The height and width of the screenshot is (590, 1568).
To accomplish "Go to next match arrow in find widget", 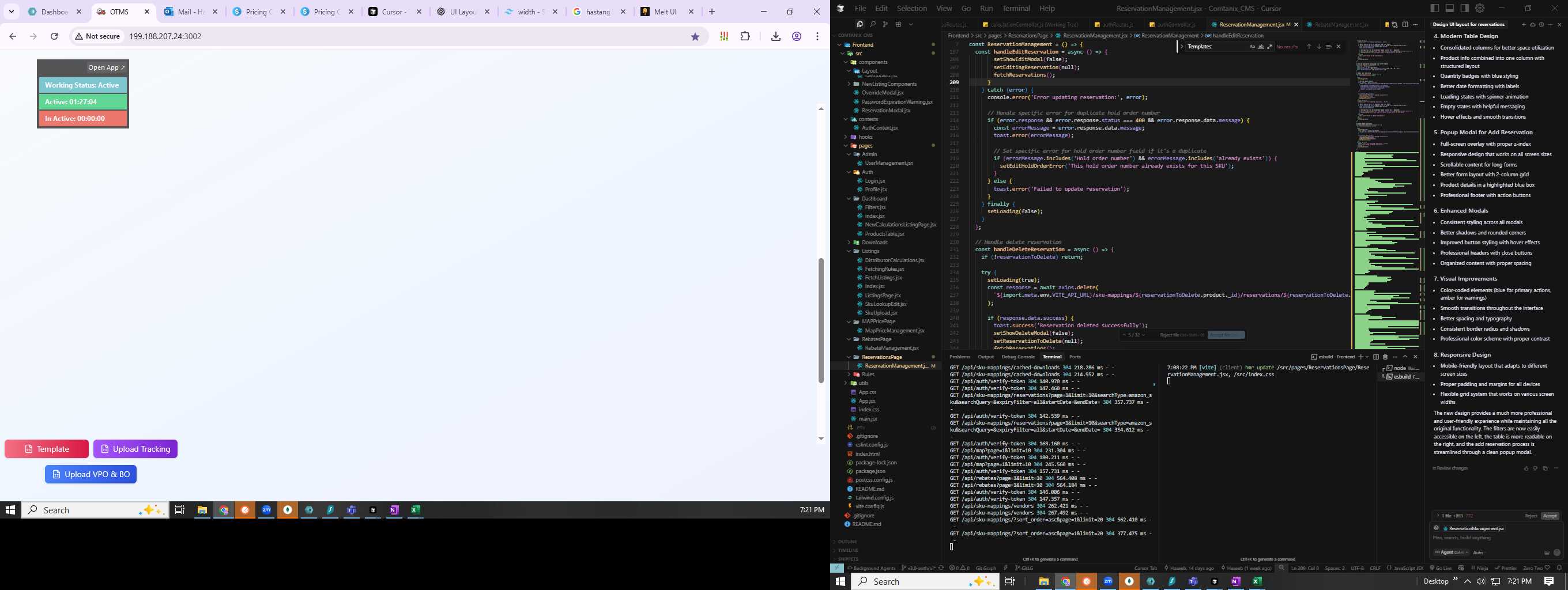I will tap(1319, 47).
